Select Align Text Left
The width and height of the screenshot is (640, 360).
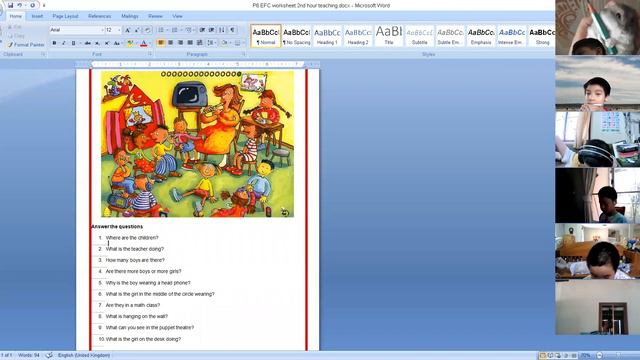pos(161,43)
